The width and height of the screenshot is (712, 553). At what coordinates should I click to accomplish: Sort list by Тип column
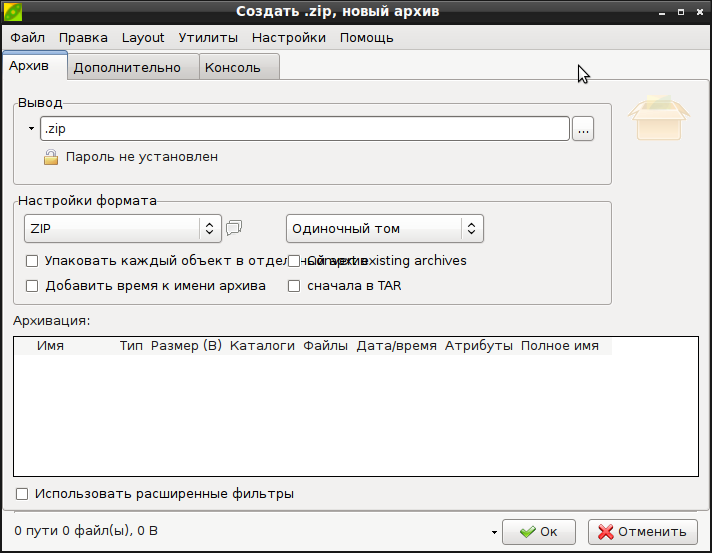(131, 346)
